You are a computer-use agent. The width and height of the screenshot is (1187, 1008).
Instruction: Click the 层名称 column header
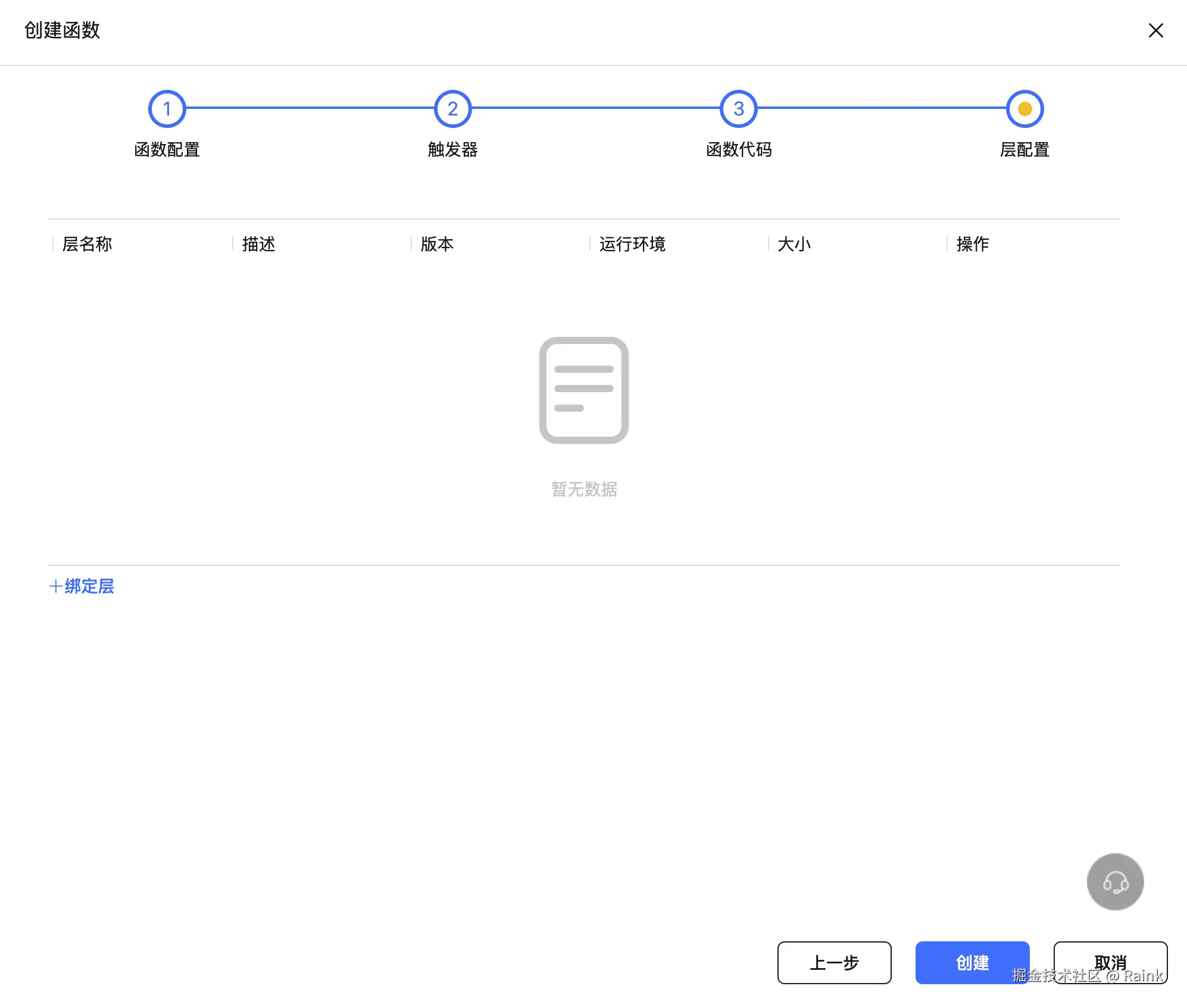point(87,244)
